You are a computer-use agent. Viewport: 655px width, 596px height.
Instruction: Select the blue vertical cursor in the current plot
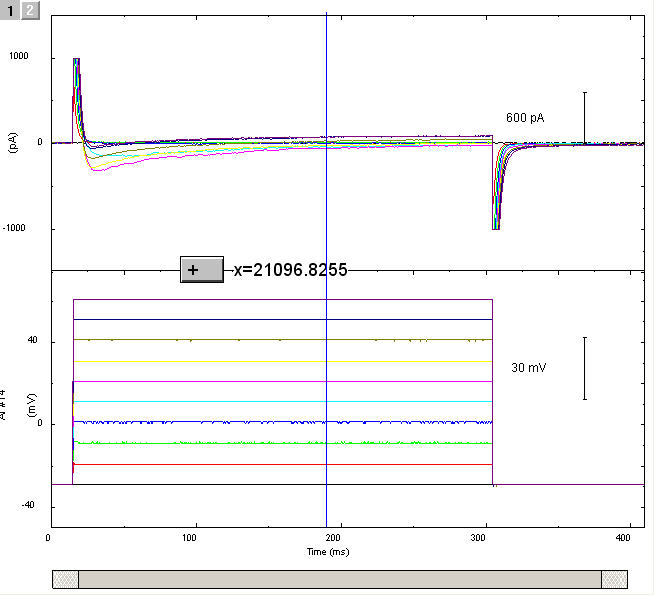tap(327, 200)
